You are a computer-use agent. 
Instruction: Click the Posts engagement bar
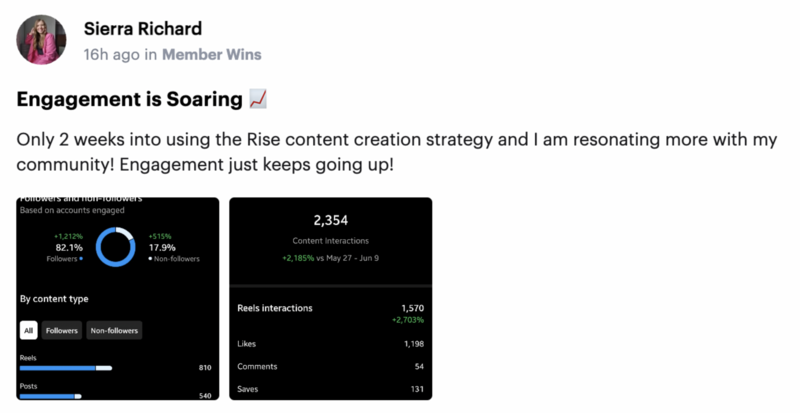pos(51,396)
